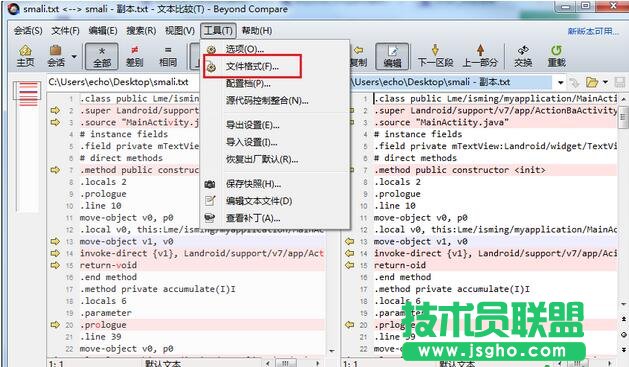Copy left line 20 to right arrow

[55, 325]
